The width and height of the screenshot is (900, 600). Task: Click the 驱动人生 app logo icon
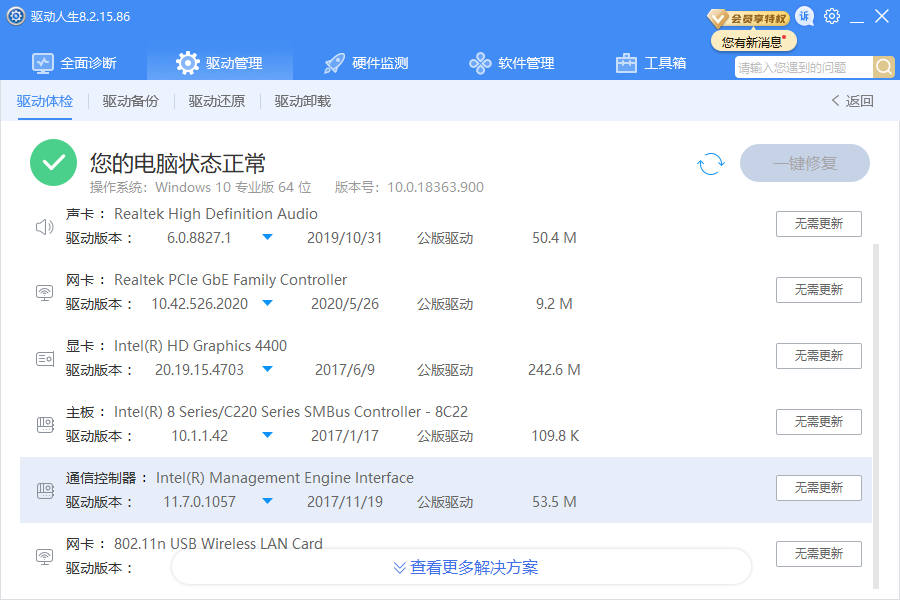[x=15, y=16]
